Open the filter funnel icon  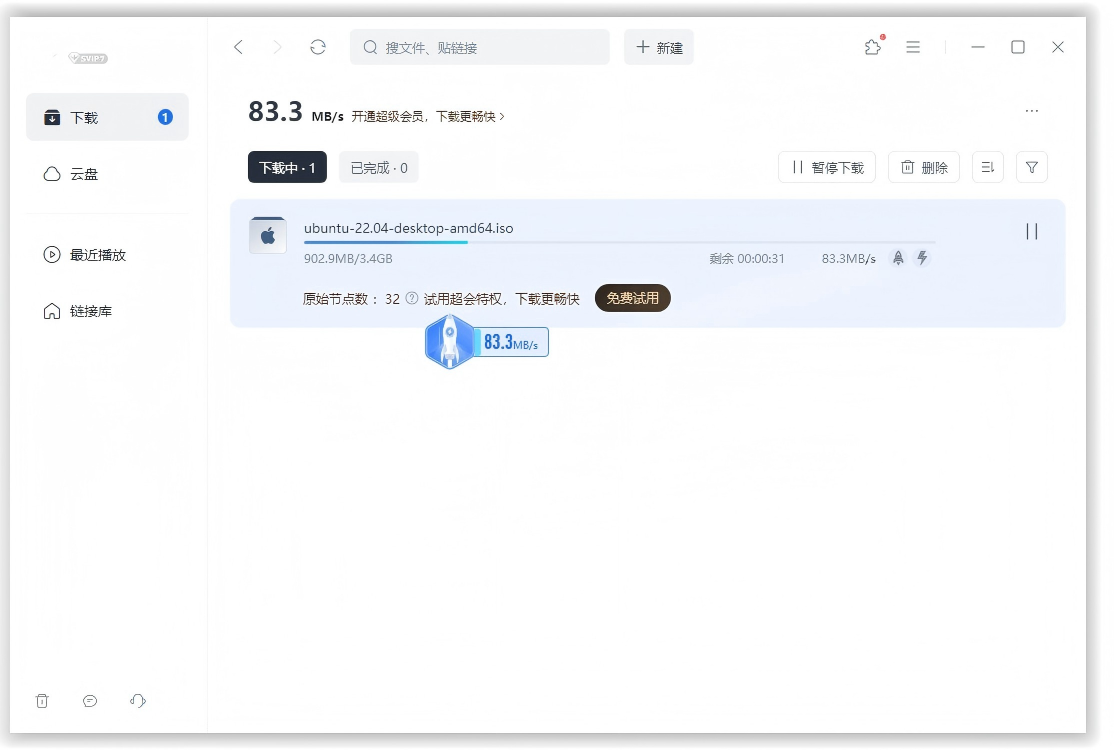[x=1032, y=168]
